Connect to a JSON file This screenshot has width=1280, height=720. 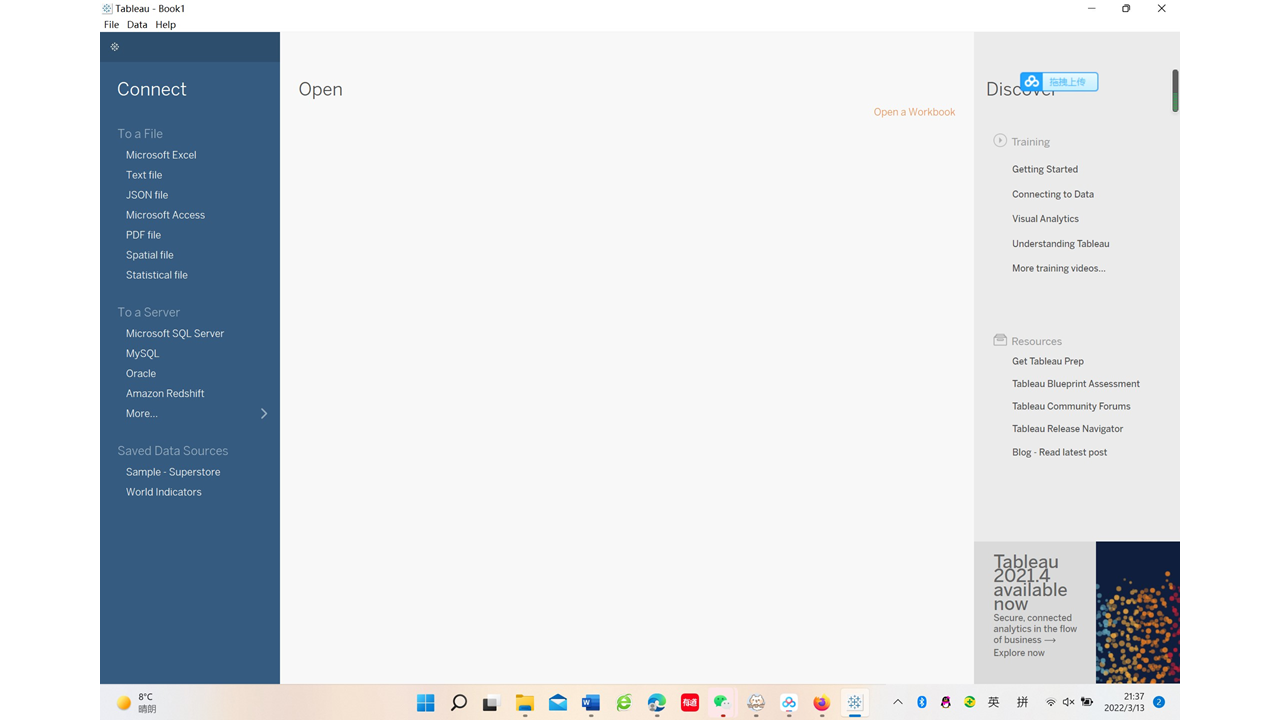pos(147,195)
